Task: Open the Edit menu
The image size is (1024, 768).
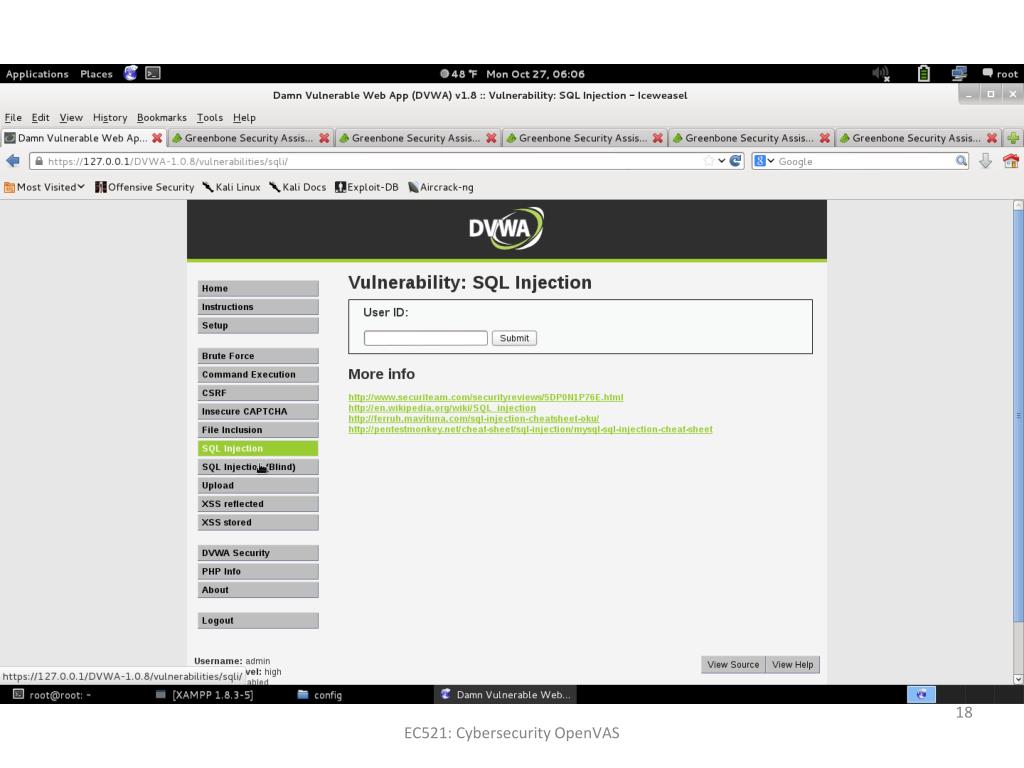Action: pos(40,118)
